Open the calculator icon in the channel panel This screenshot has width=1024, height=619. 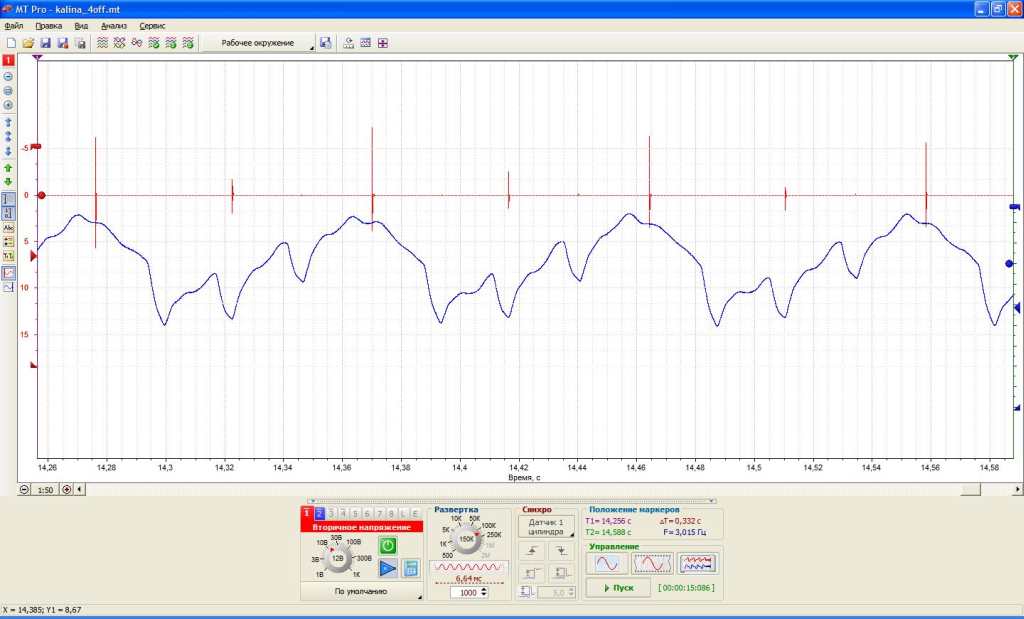point(411,568)
